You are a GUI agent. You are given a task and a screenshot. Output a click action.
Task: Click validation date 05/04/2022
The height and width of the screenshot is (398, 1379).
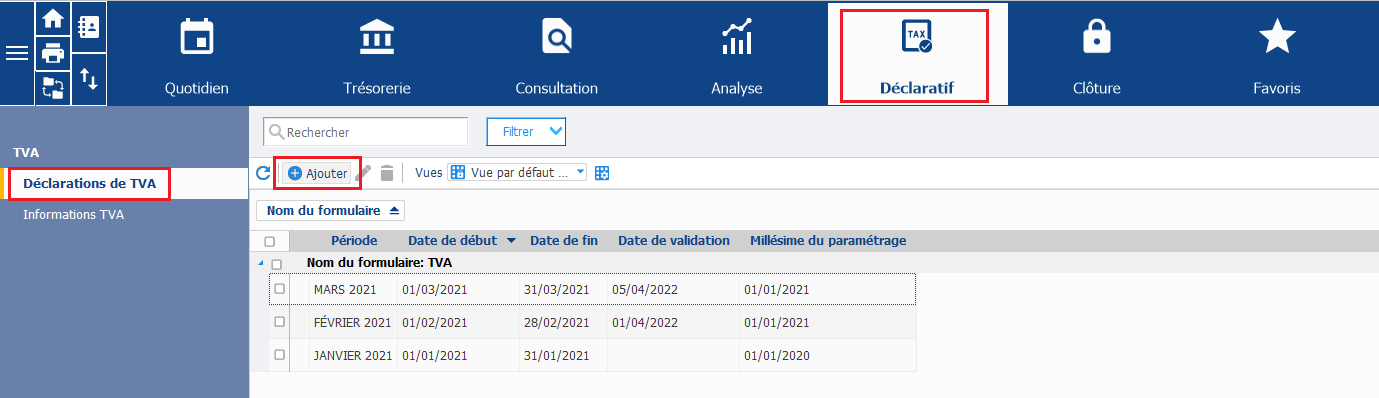[645, 289]
